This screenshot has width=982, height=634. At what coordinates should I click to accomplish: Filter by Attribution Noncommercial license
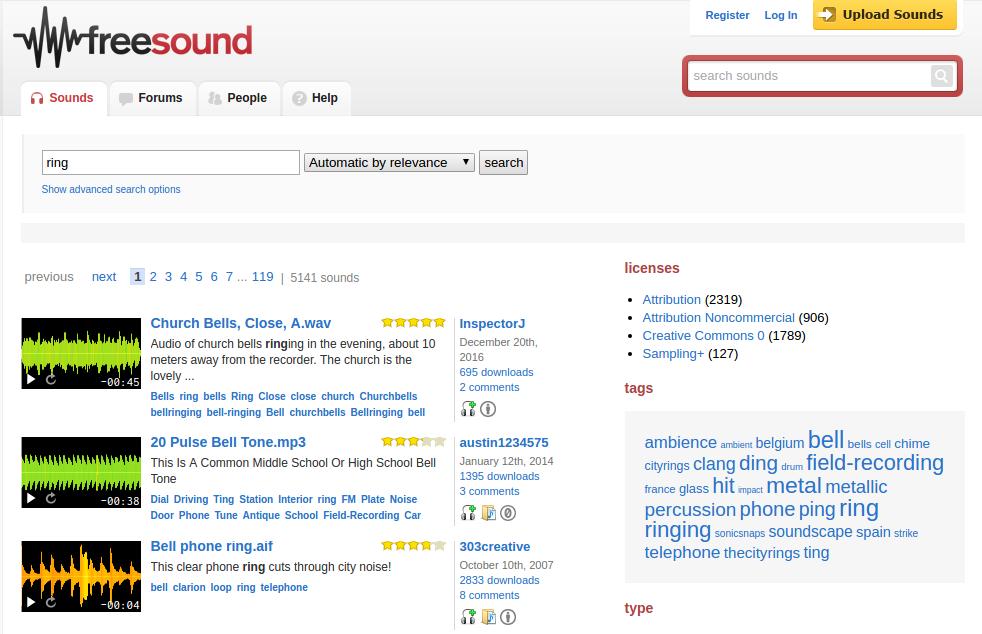tap(718, 318)
